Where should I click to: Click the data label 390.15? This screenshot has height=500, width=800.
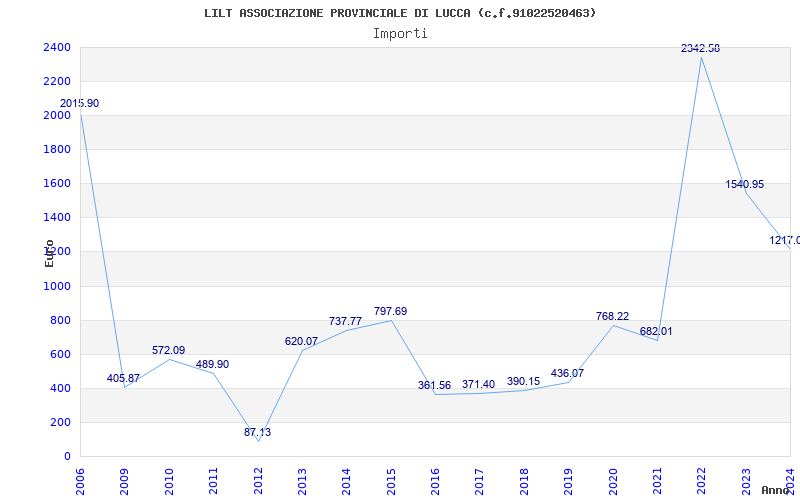coord(523,382)
